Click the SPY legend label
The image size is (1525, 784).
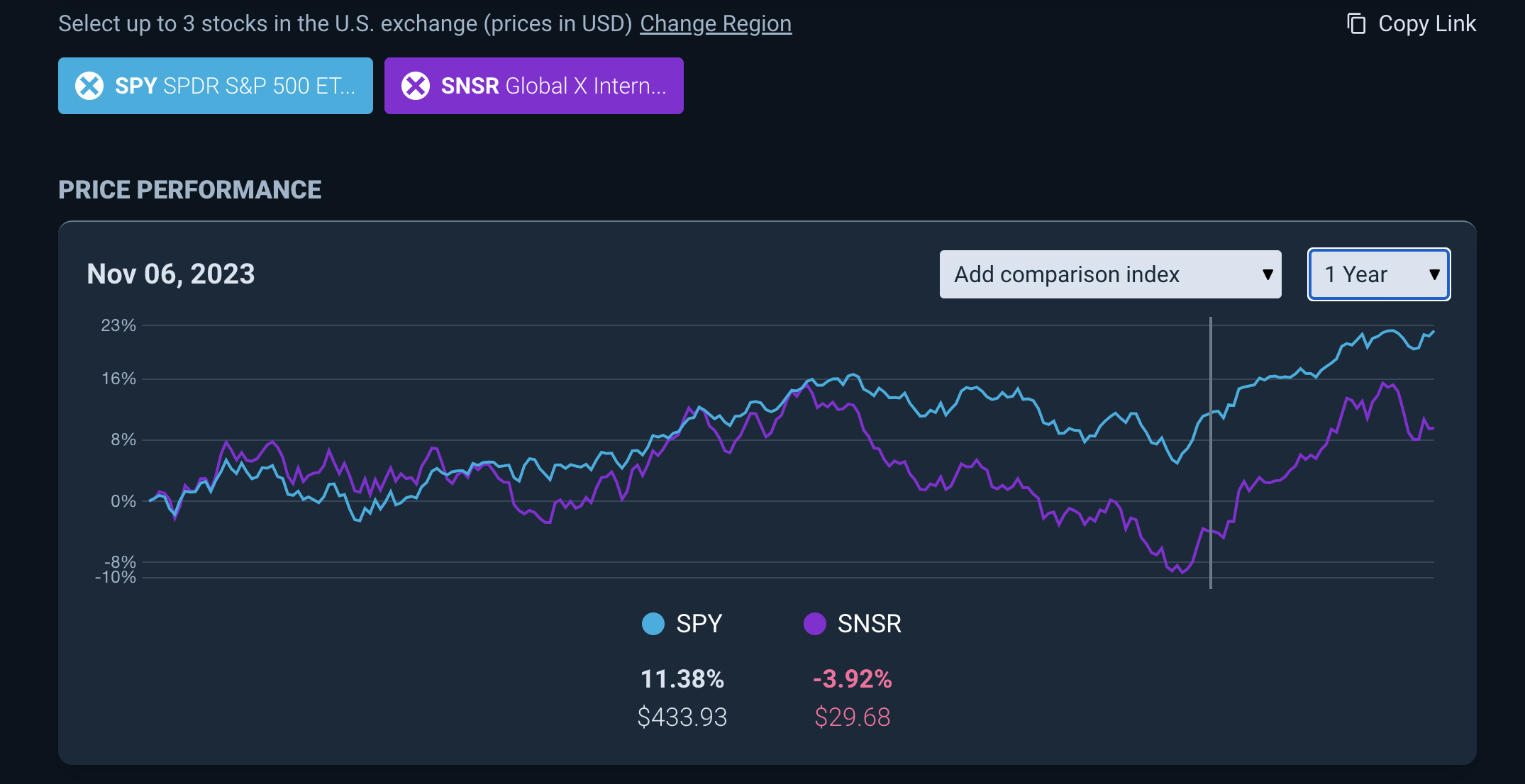699,624
